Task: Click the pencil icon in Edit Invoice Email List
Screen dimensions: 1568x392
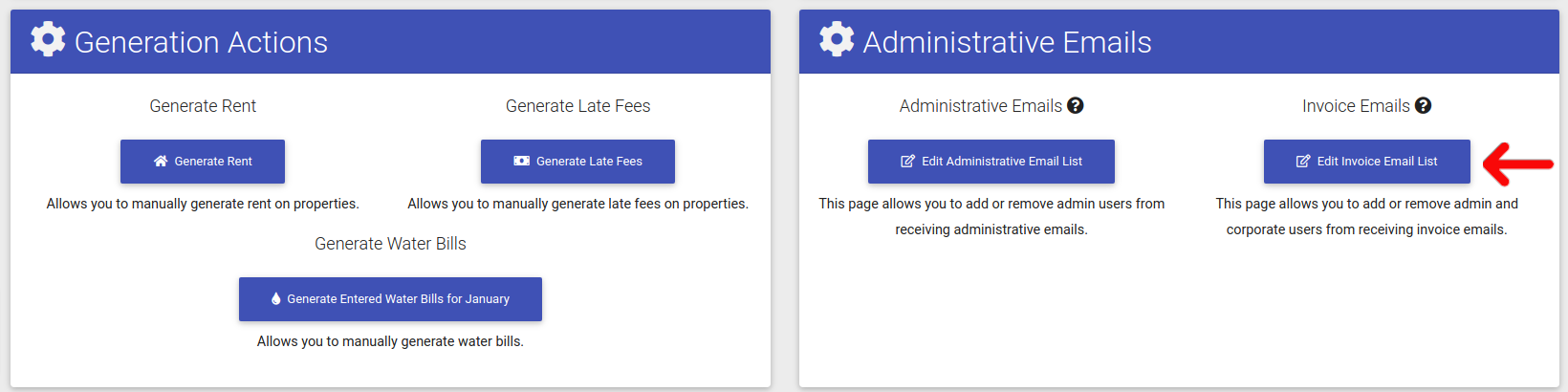Action: point(1303,162)
